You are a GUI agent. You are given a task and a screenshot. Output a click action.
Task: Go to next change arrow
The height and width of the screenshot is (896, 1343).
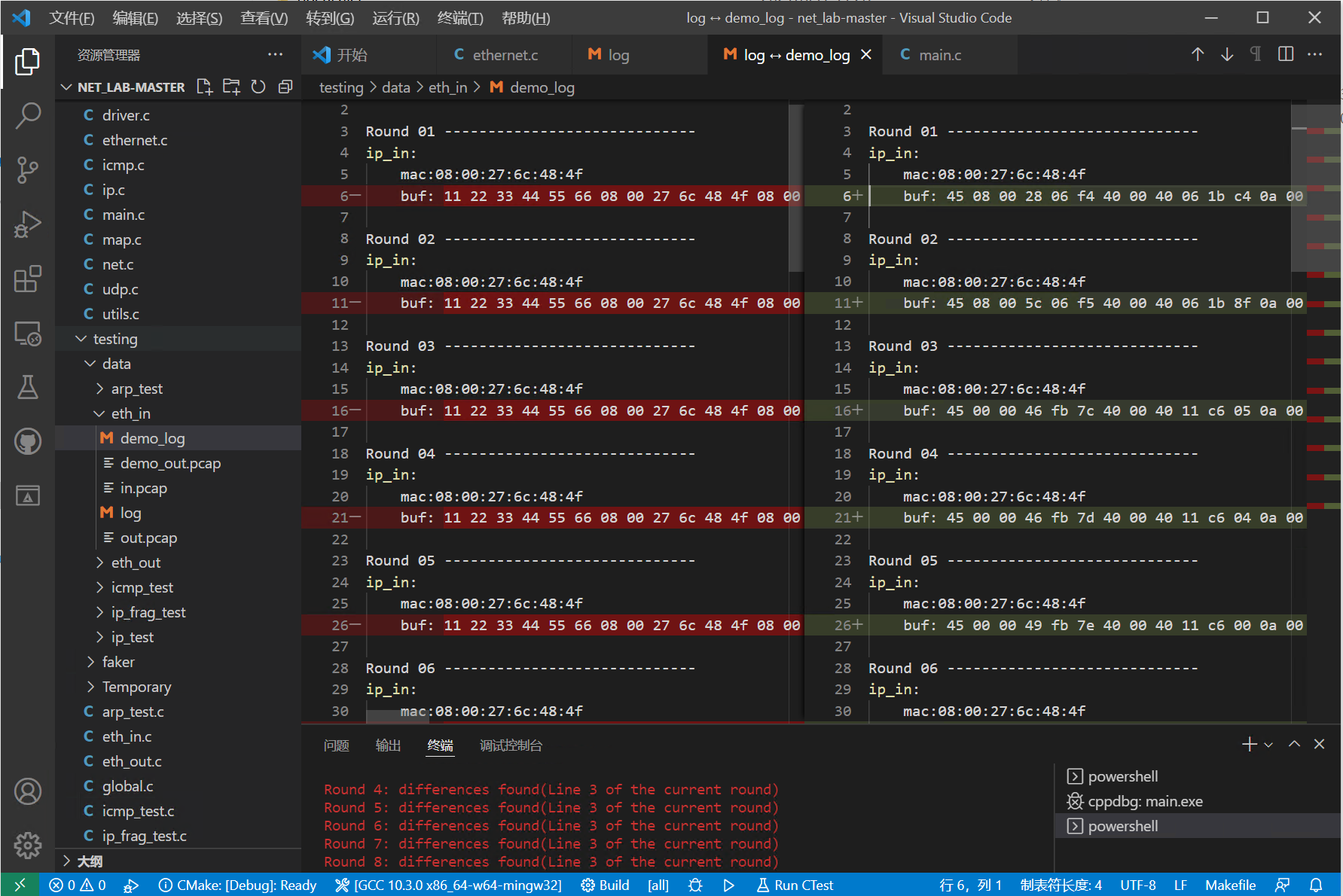coord(1227,54)
